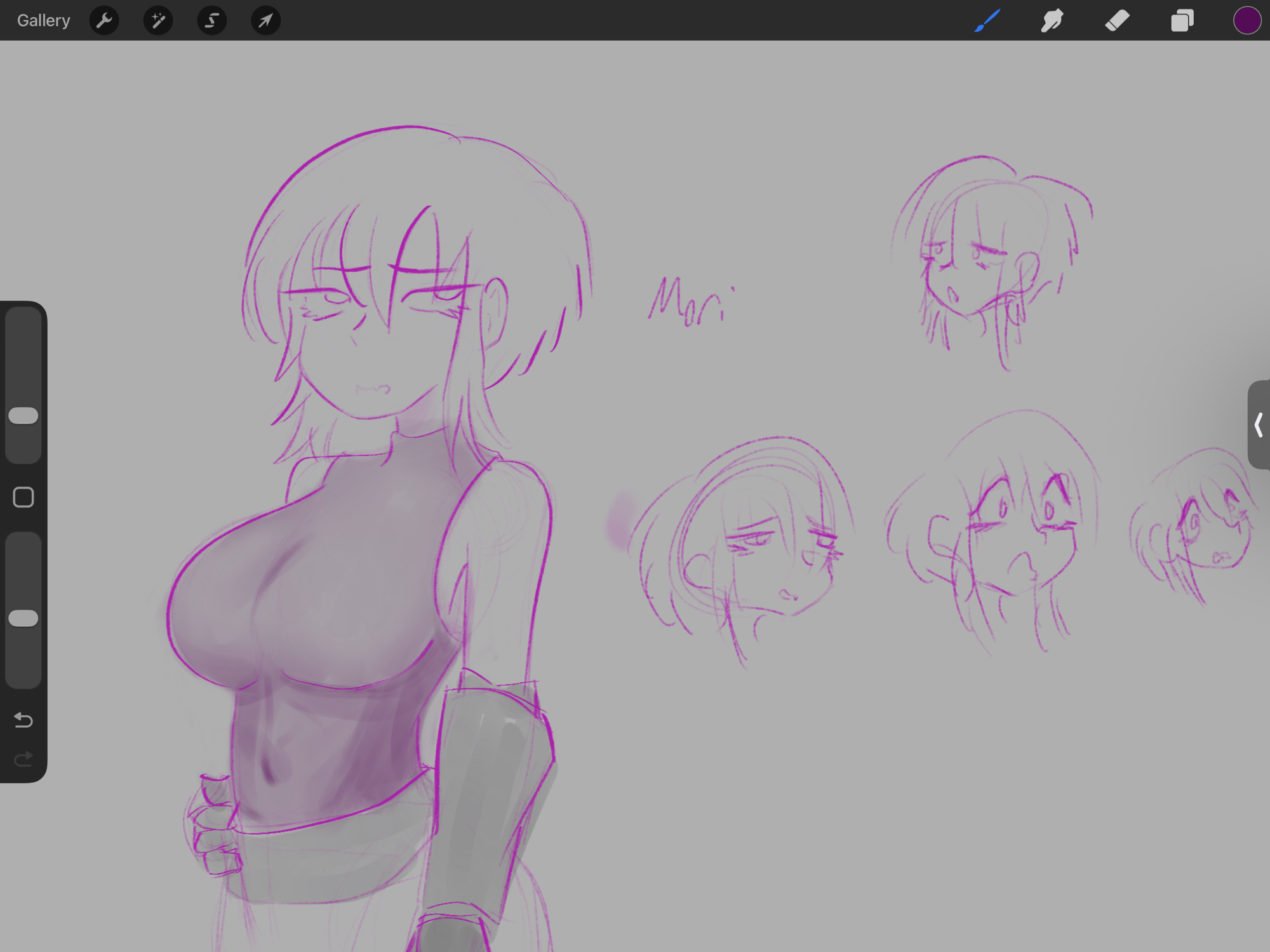Click the lower opacity slider track
The height and width of the screenshot is (952, 1270).
(23, 660)
